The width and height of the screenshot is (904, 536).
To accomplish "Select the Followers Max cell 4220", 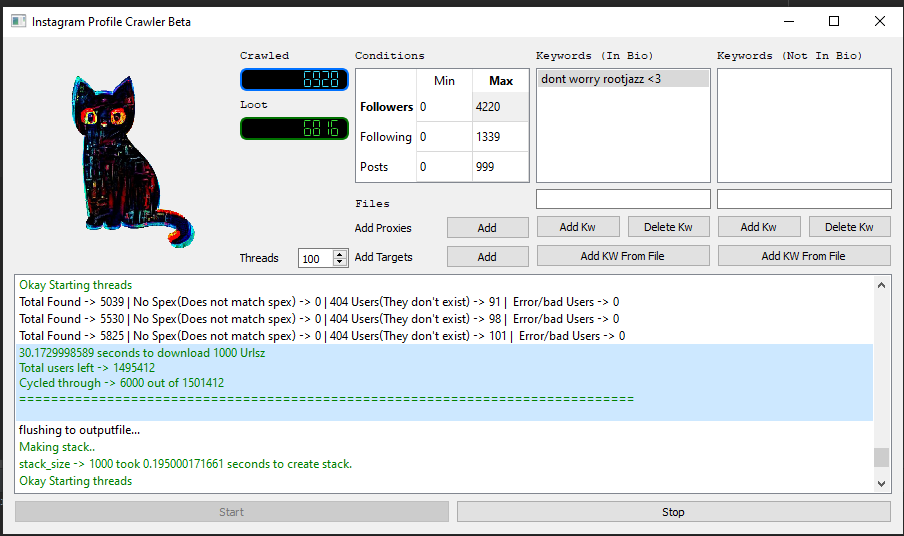I will pos(500,107).
